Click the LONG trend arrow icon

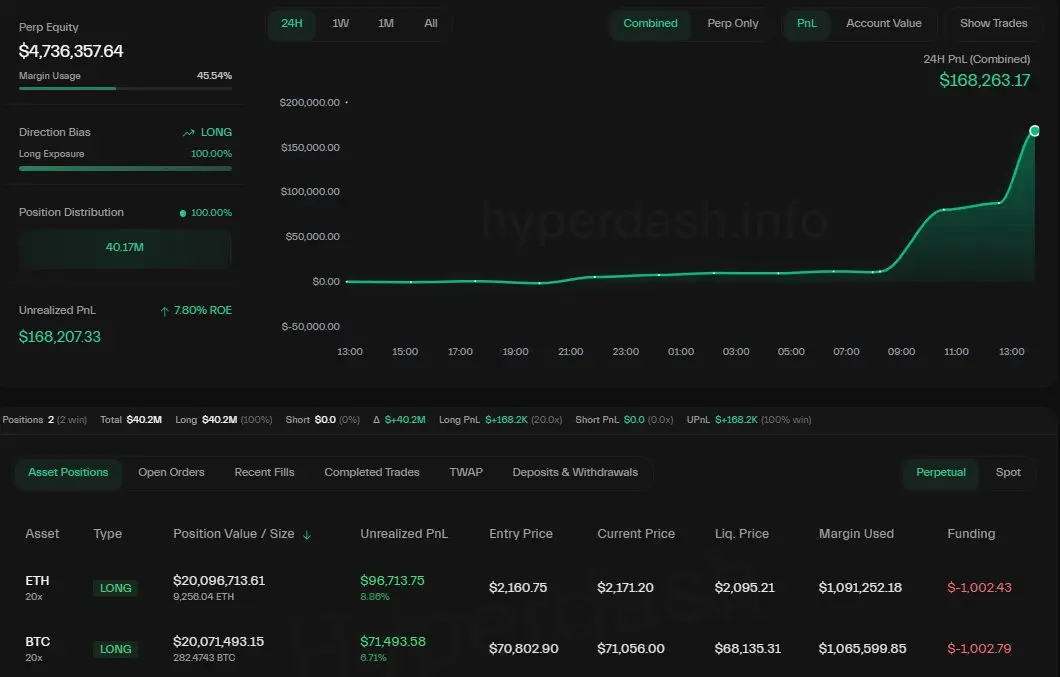188,132
